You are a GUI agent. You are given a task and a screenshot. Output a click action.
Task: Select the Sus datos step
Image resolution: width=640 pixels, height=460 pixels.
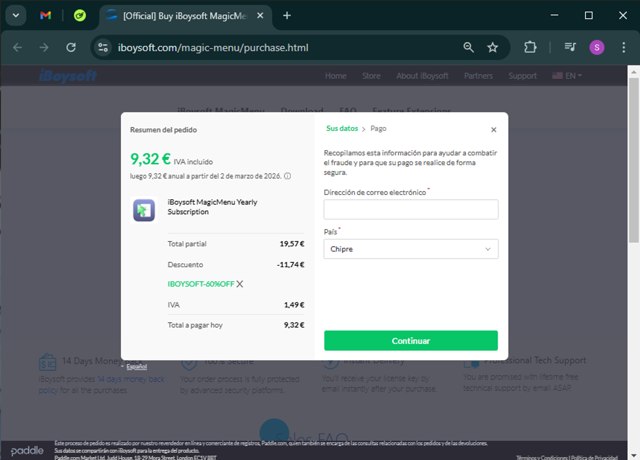pos(342,129)
